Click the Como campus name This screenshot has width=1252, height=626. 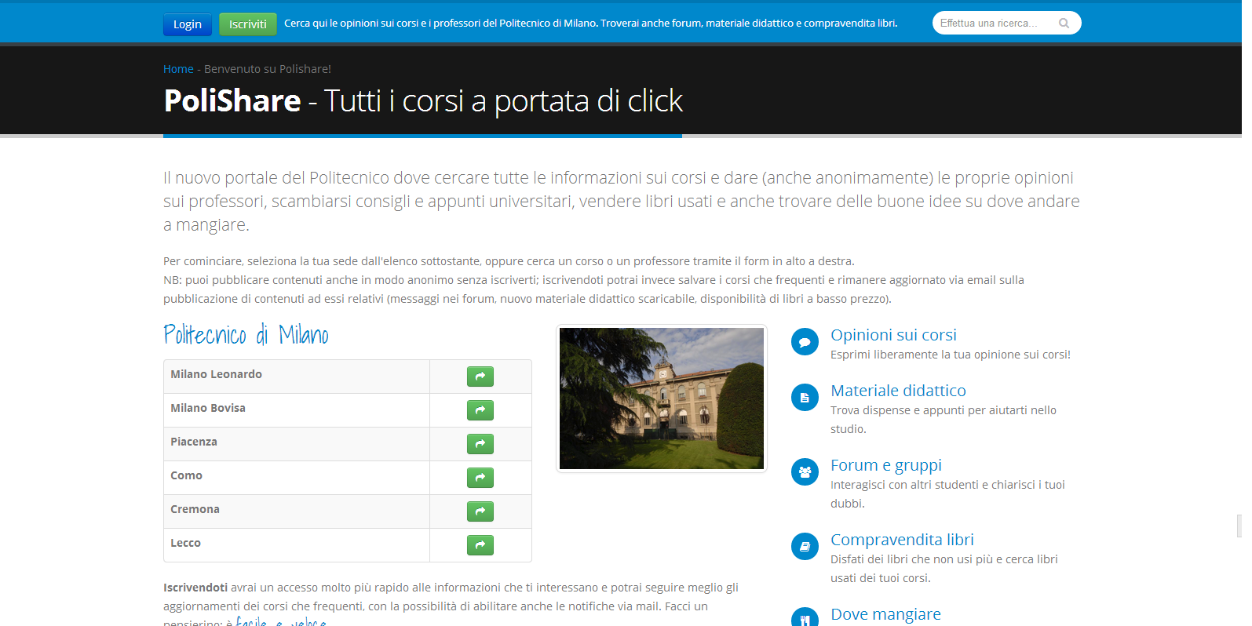pos(186,475)
